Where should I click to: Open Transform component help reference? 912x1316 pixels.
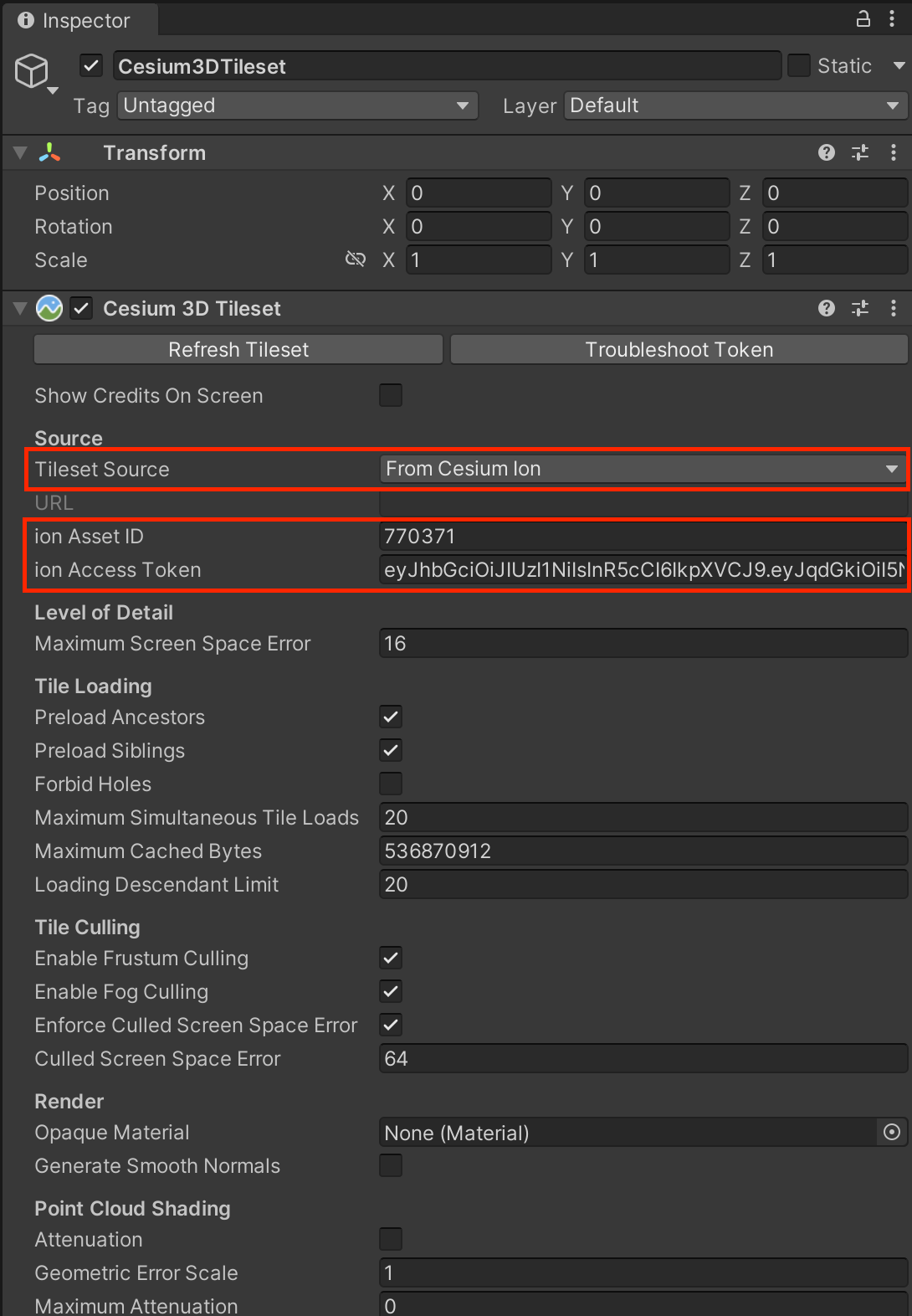coord(827,152)
